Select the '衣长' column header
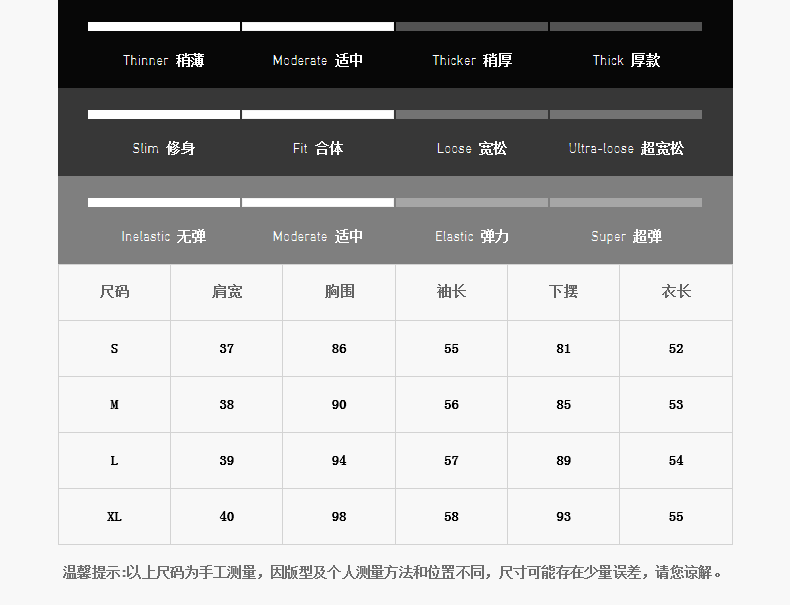The image size is (790, 605). pos(676,292)
